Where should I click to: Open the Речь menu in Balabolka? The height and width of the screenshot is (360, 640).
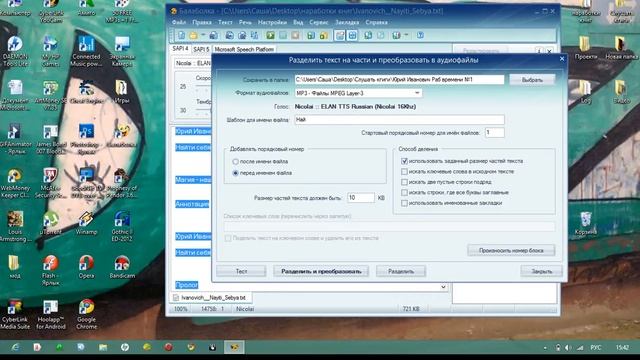click(x=245, y=22)
